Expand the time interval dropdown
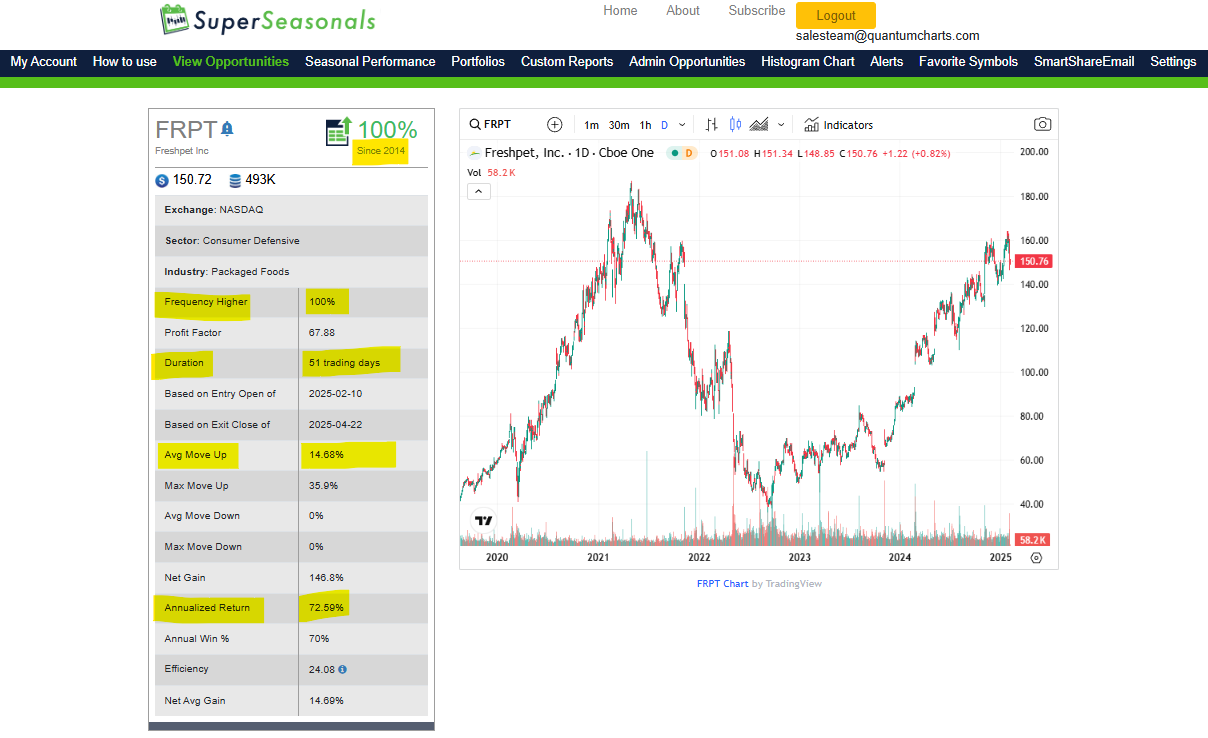The image size is (1208, 738). [682, 125]
